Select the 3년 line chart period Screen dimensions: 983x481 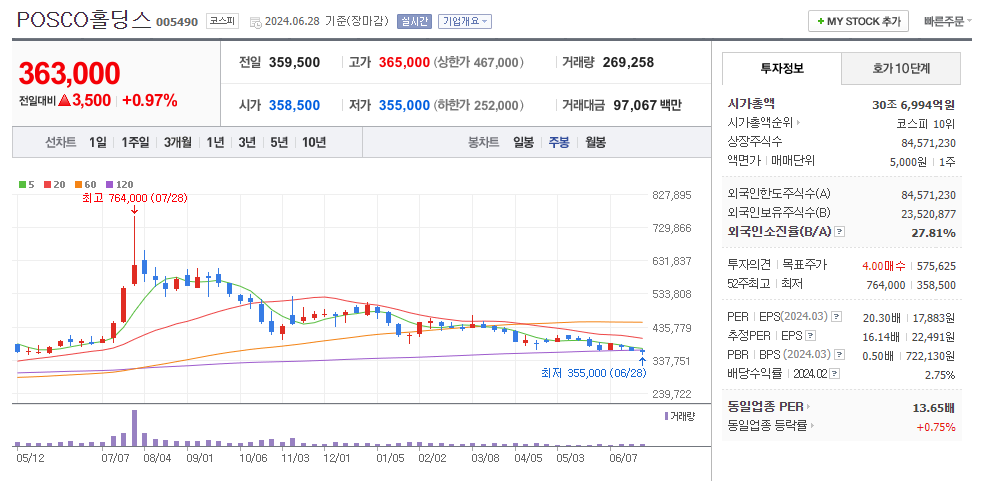[x=246, y=142]
